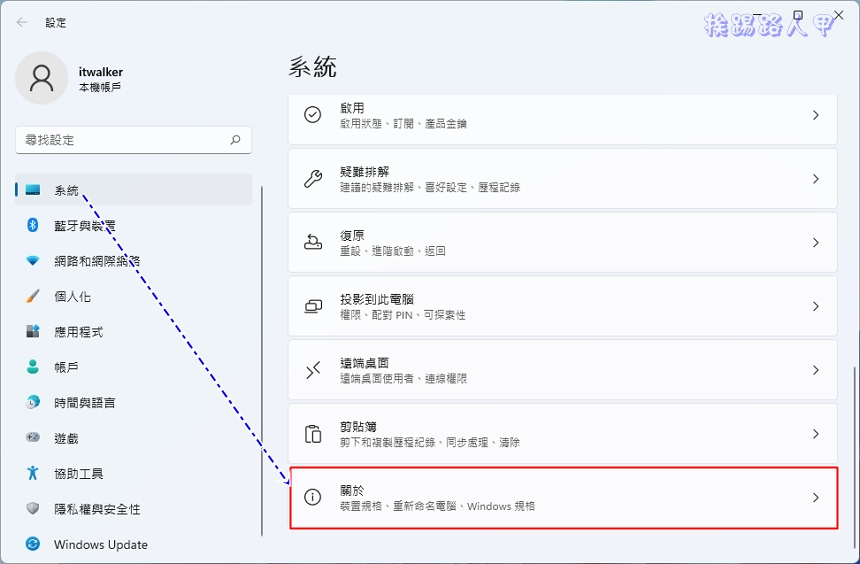Image resolution: width=860 pixels, height=564 pixels.
Task: Click the itwalker user avatar
Action: click(x=42, y=78)
